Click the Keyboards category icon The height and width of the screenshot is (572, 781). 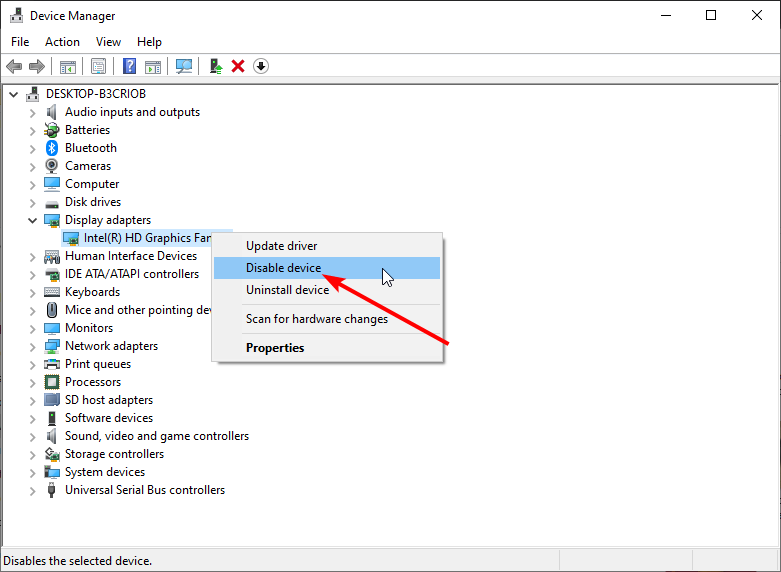[x=52, y=292]
